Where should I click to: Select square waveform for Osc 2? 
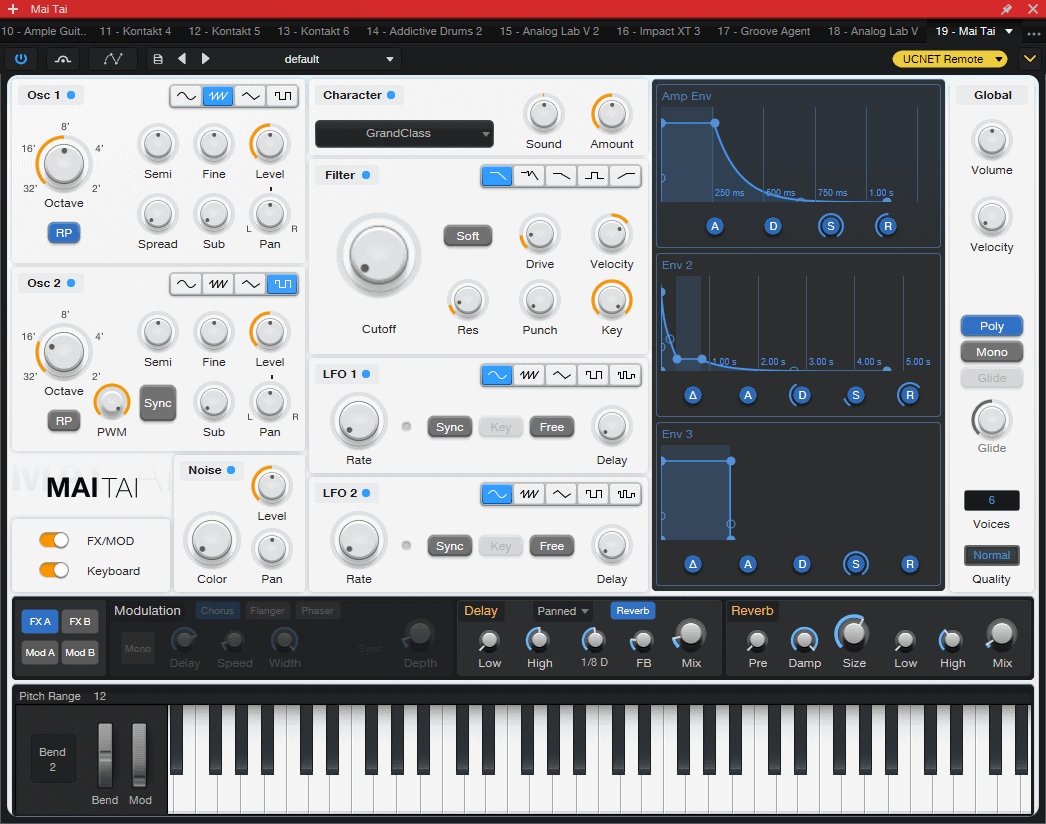pyautogui.click(x=282, y=284)
